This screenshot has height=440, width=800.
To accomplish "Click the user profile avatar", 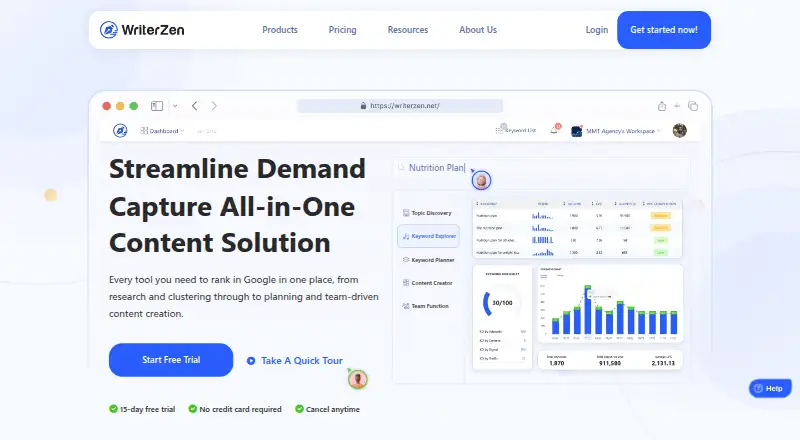I will (680, 131).
